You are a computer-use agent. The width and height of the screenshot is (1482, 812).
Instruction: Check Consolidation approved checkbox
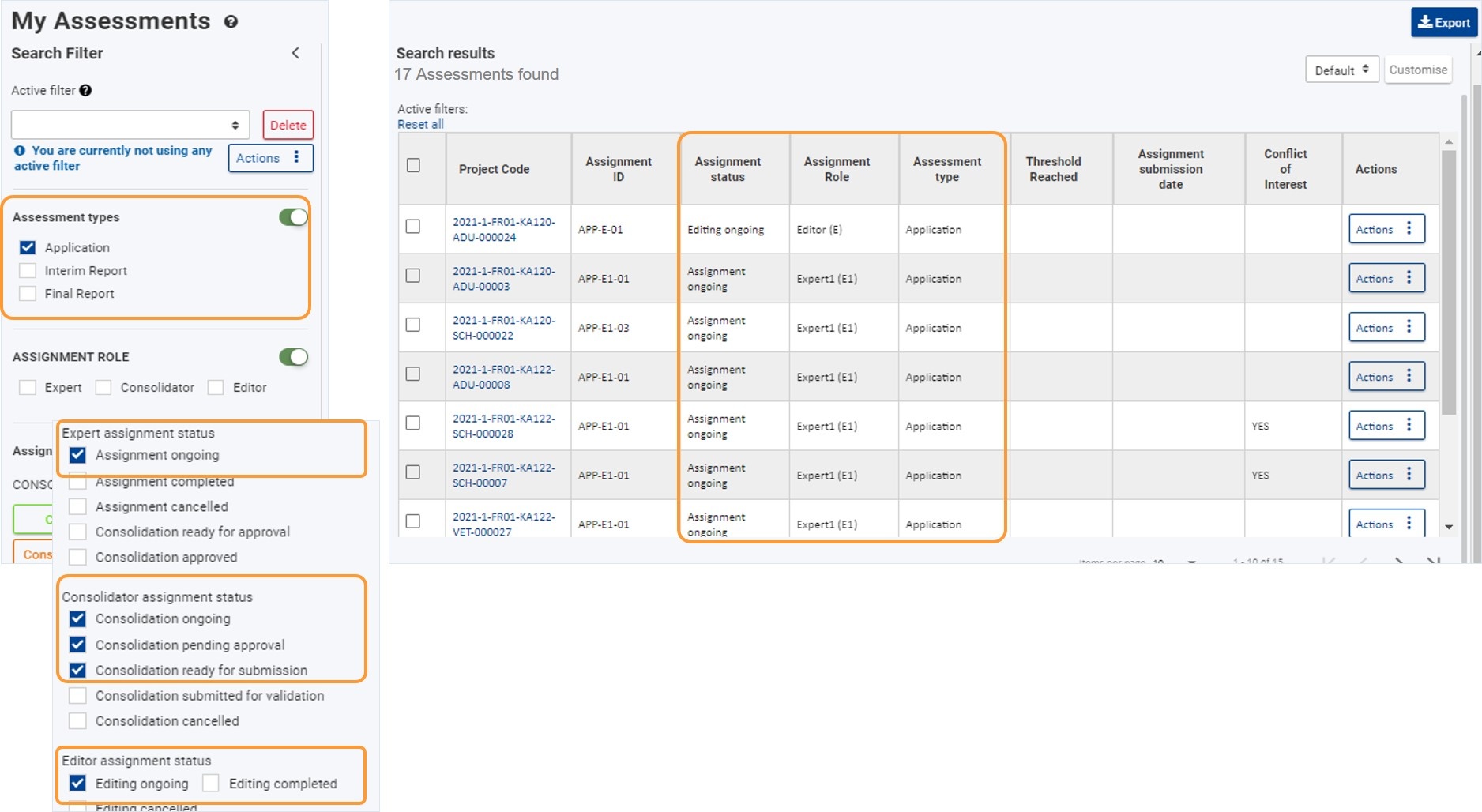(x=77, y=557)
